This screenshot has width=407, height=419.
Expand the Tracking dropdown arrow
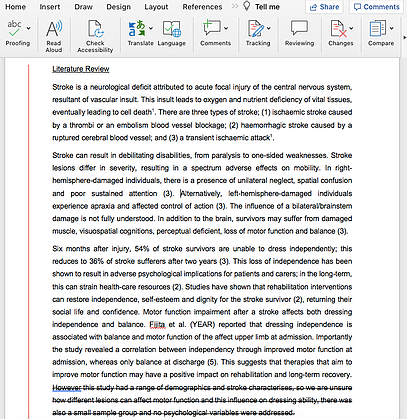(x=269, y=28)
